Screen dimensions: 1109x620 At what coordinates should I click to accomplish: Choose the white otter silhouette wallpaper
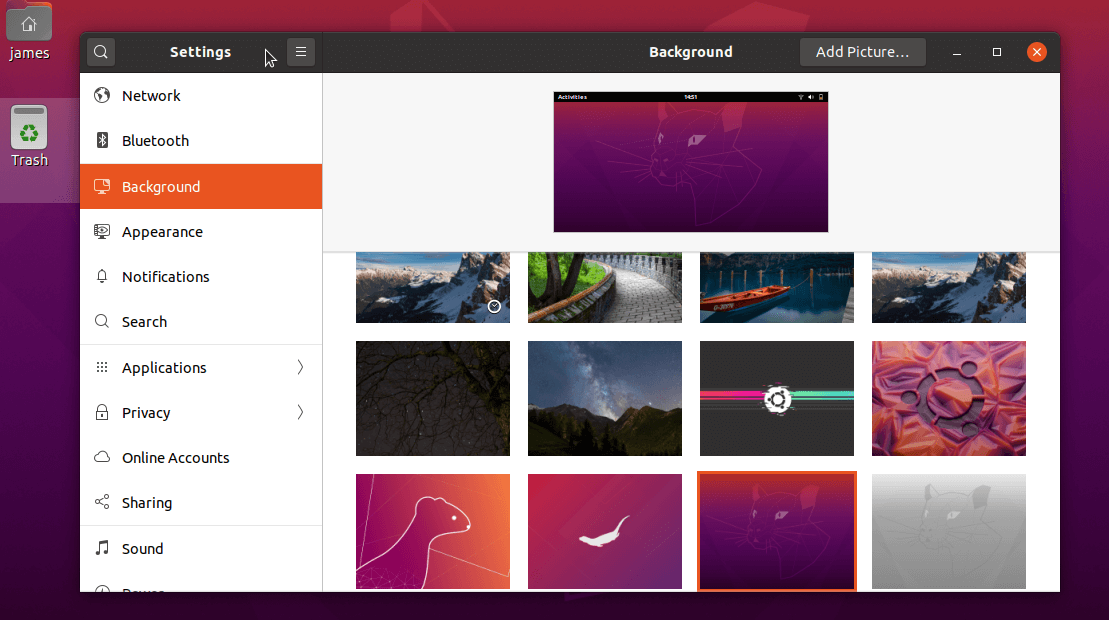(605, 531)
